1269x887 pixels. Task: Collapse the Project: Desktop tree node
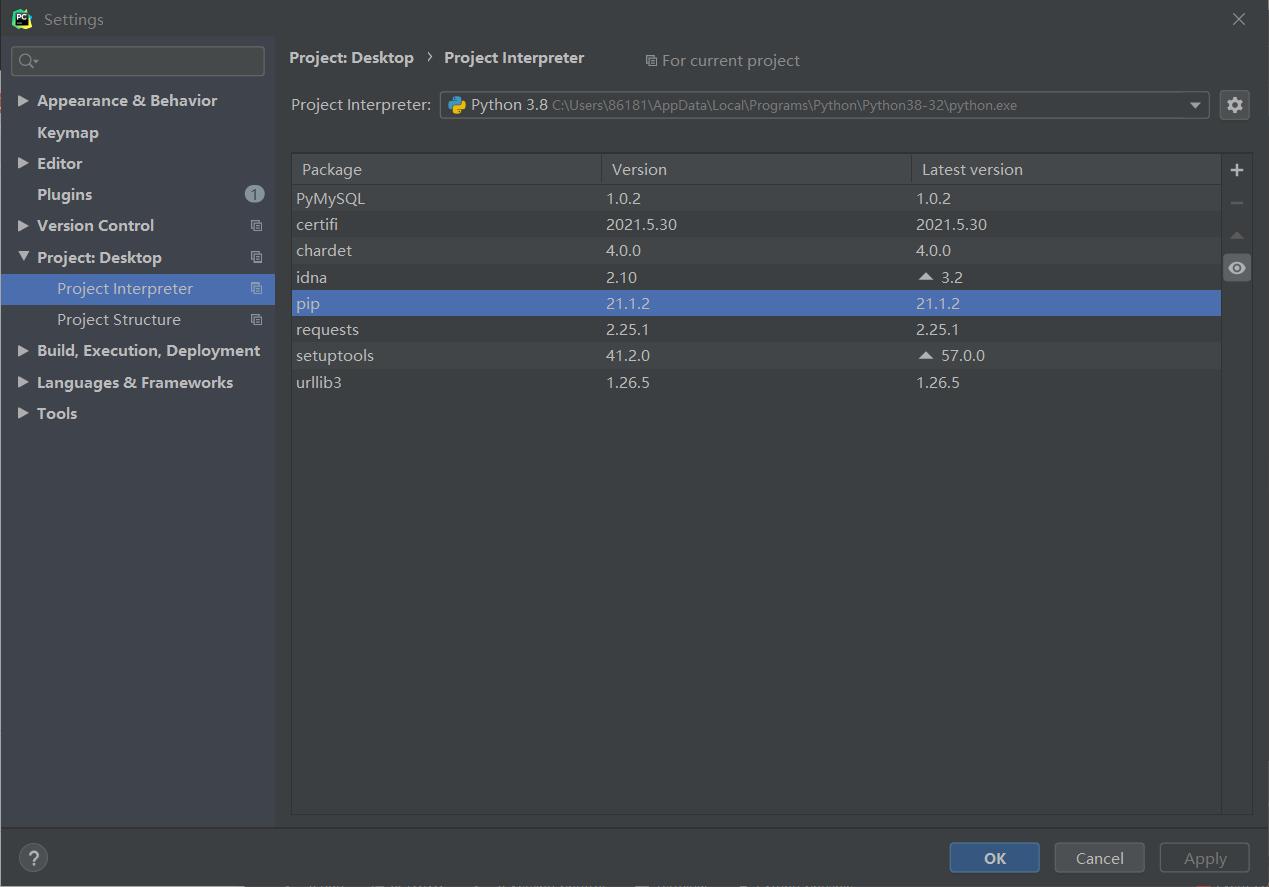[23, 257]
